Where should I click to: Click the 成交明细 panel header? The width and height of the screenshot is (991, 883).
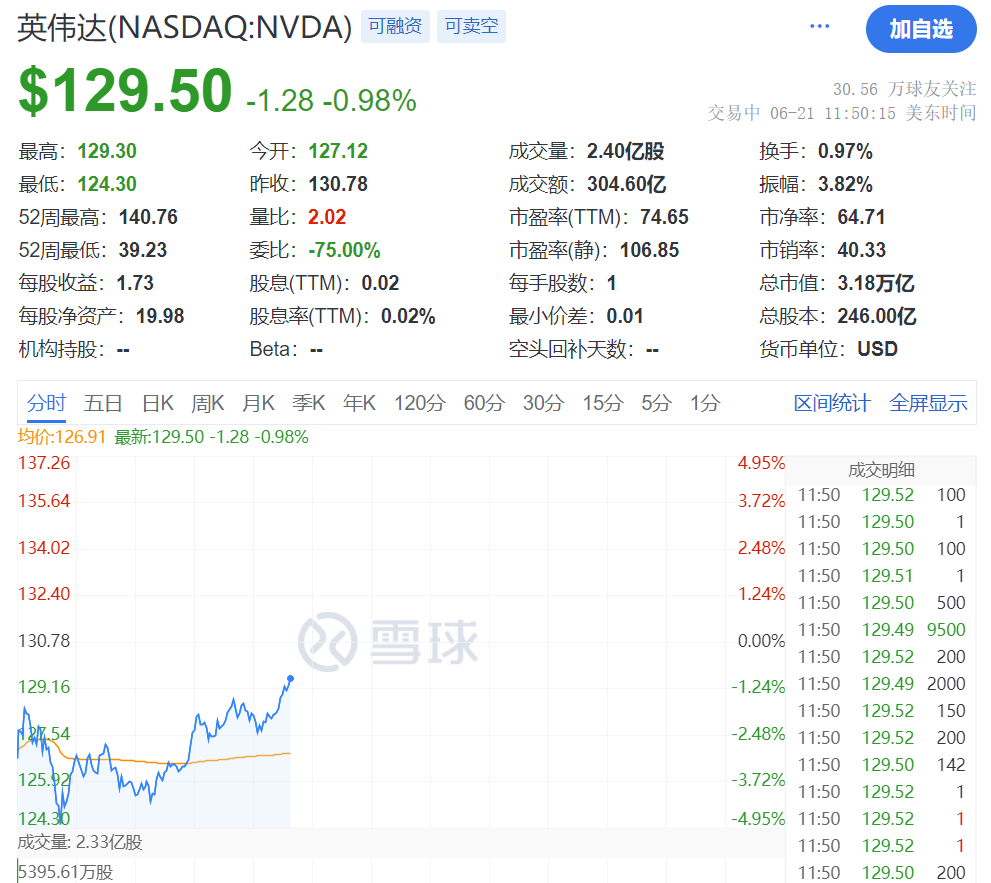881,470
